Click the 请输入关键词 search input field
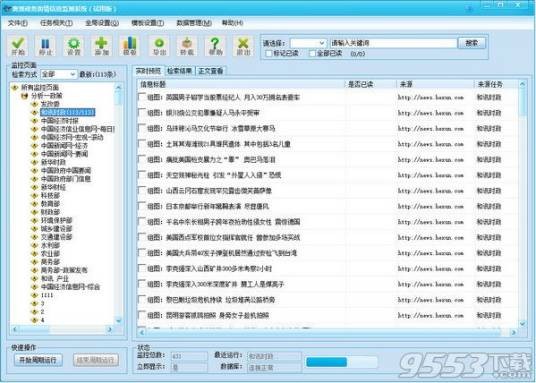The width and height of the screenshot is (536, 383). click(393, 43)
